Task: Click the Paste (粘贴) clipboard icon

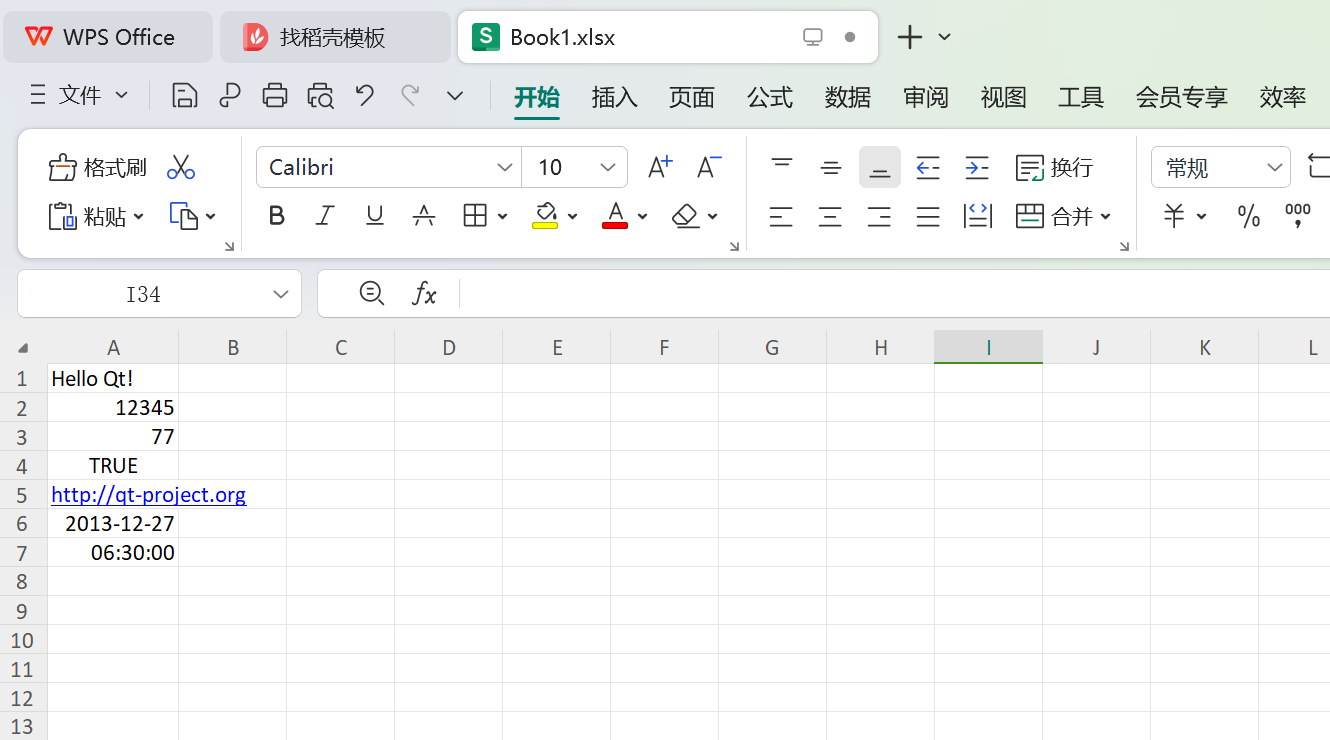Action: tap(62, 216)
